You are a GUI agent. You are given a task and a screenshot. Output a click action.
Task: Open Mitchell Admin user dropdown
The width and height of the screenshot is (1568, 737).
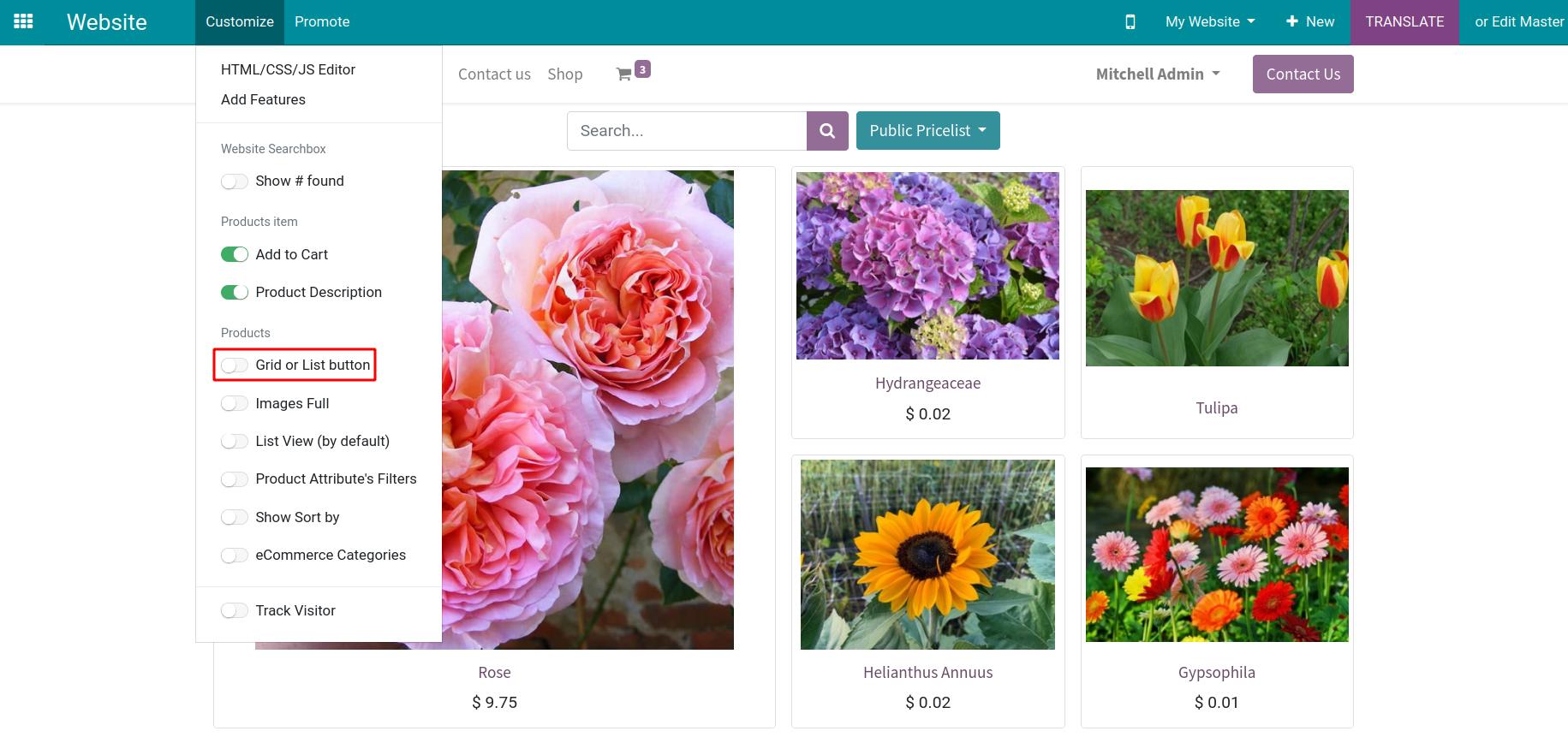click(1158, 74)
